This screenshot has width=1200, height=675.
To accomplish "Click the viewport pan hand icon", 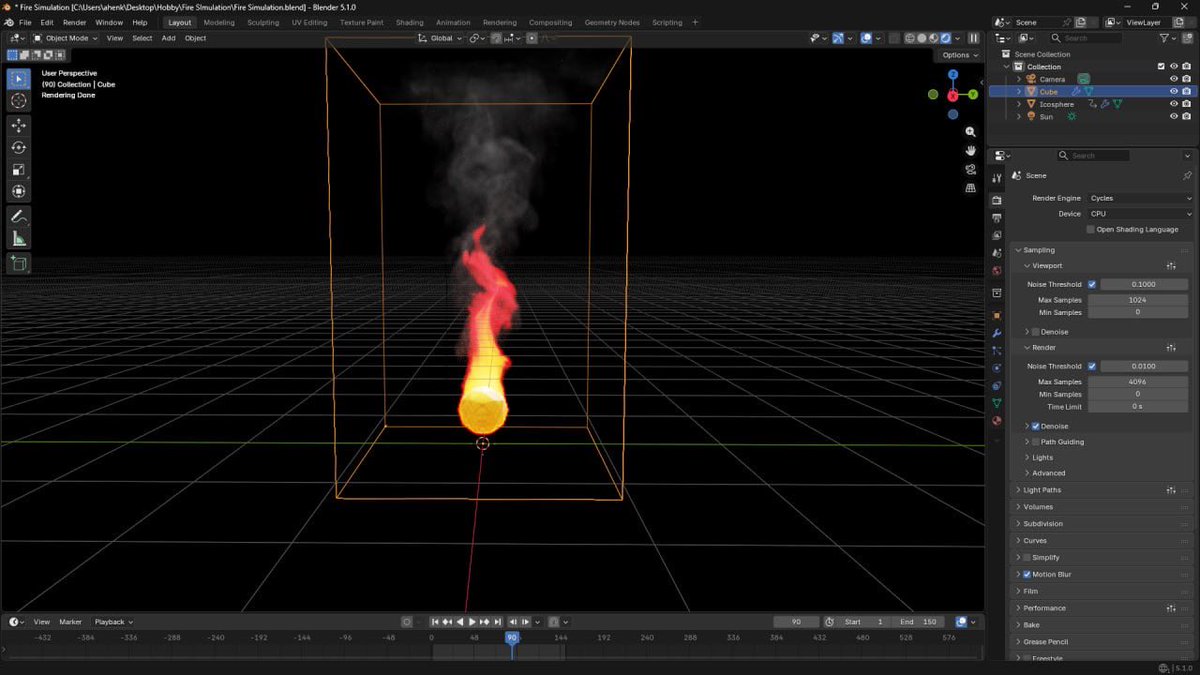I will pos(970,150).
